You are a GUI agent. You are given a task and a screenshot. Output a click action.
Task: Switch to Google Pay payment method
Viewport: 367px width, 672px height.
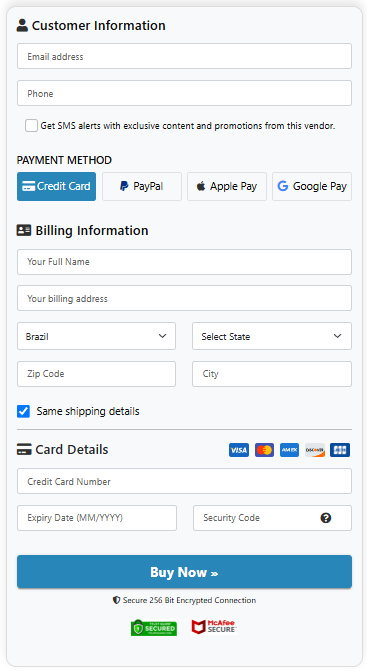[312, 186]
